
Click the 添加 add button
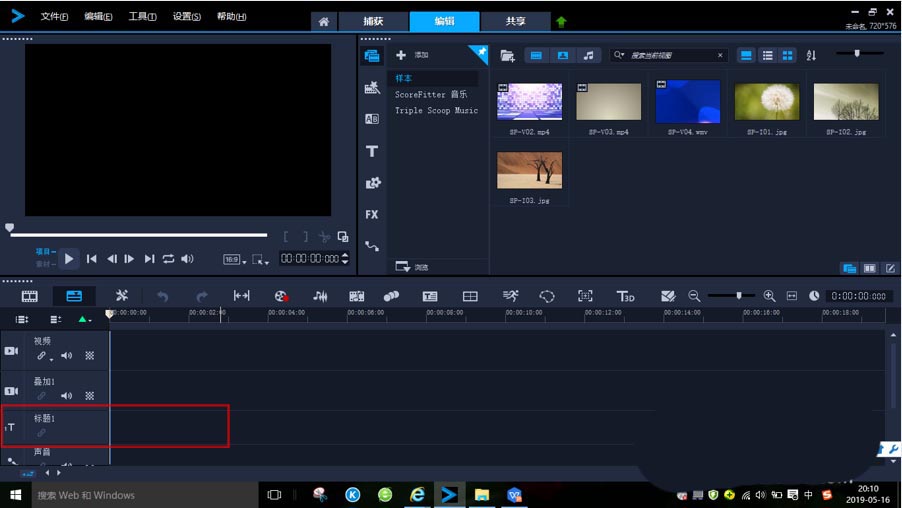[x=412, y=55]
